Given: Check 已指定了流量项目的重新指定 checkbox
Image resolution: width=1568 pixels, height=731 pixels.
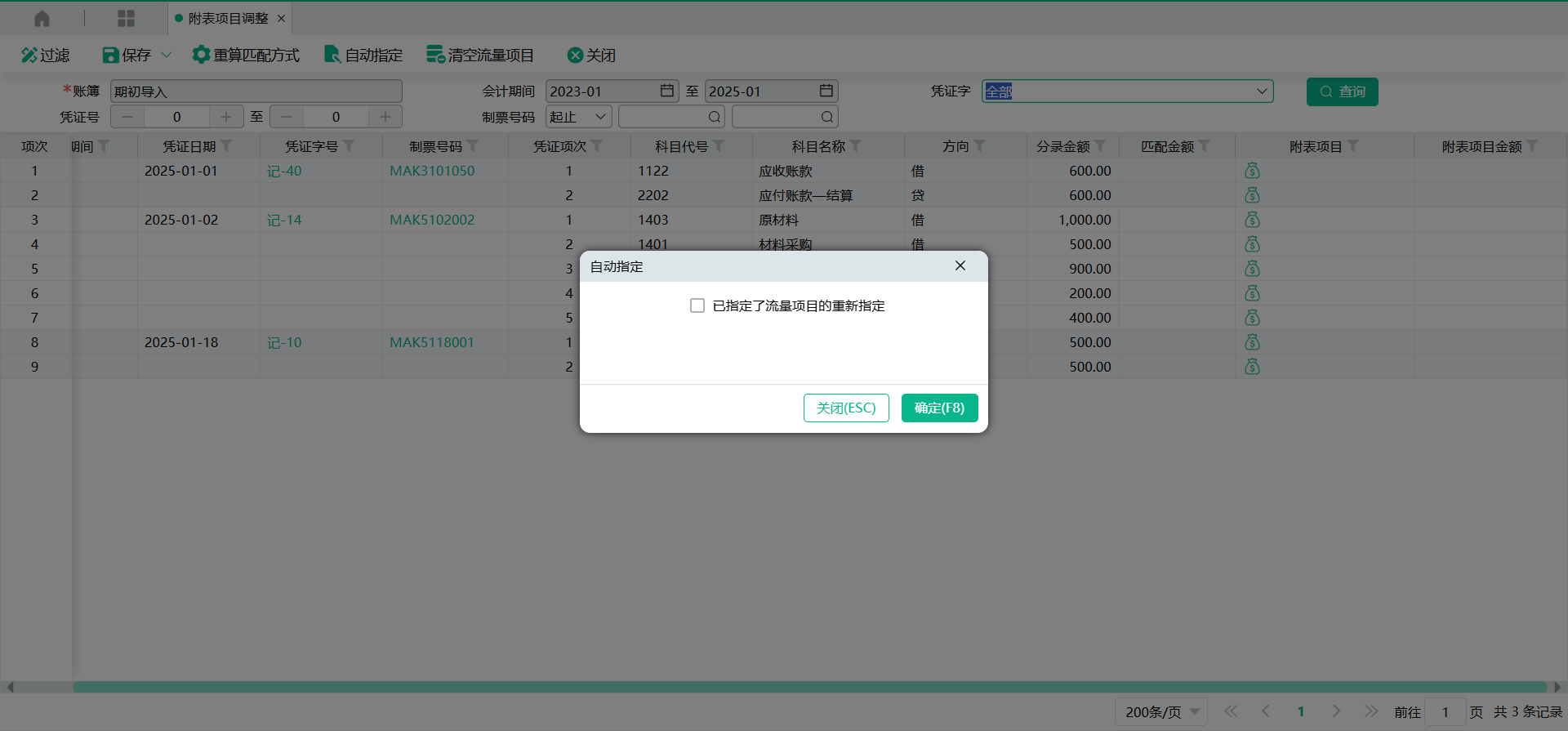Looking at the screenshot, I should click(x=697, y=305).
